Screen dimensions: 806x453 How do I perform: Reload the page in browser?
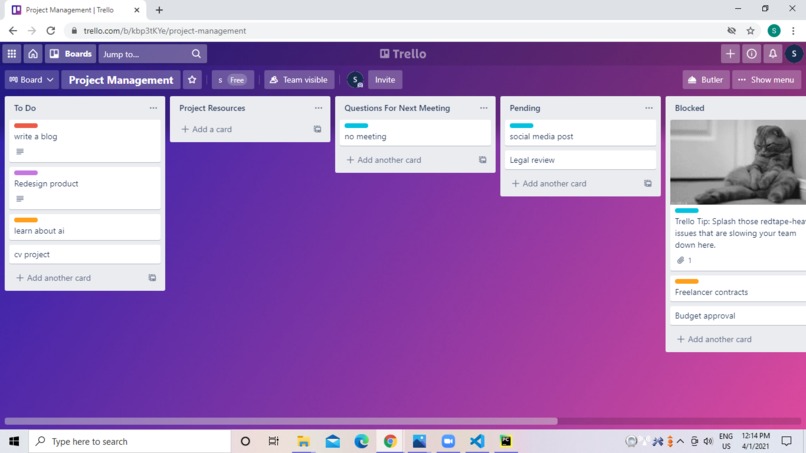pyautogui.click(x=50, y=31)
